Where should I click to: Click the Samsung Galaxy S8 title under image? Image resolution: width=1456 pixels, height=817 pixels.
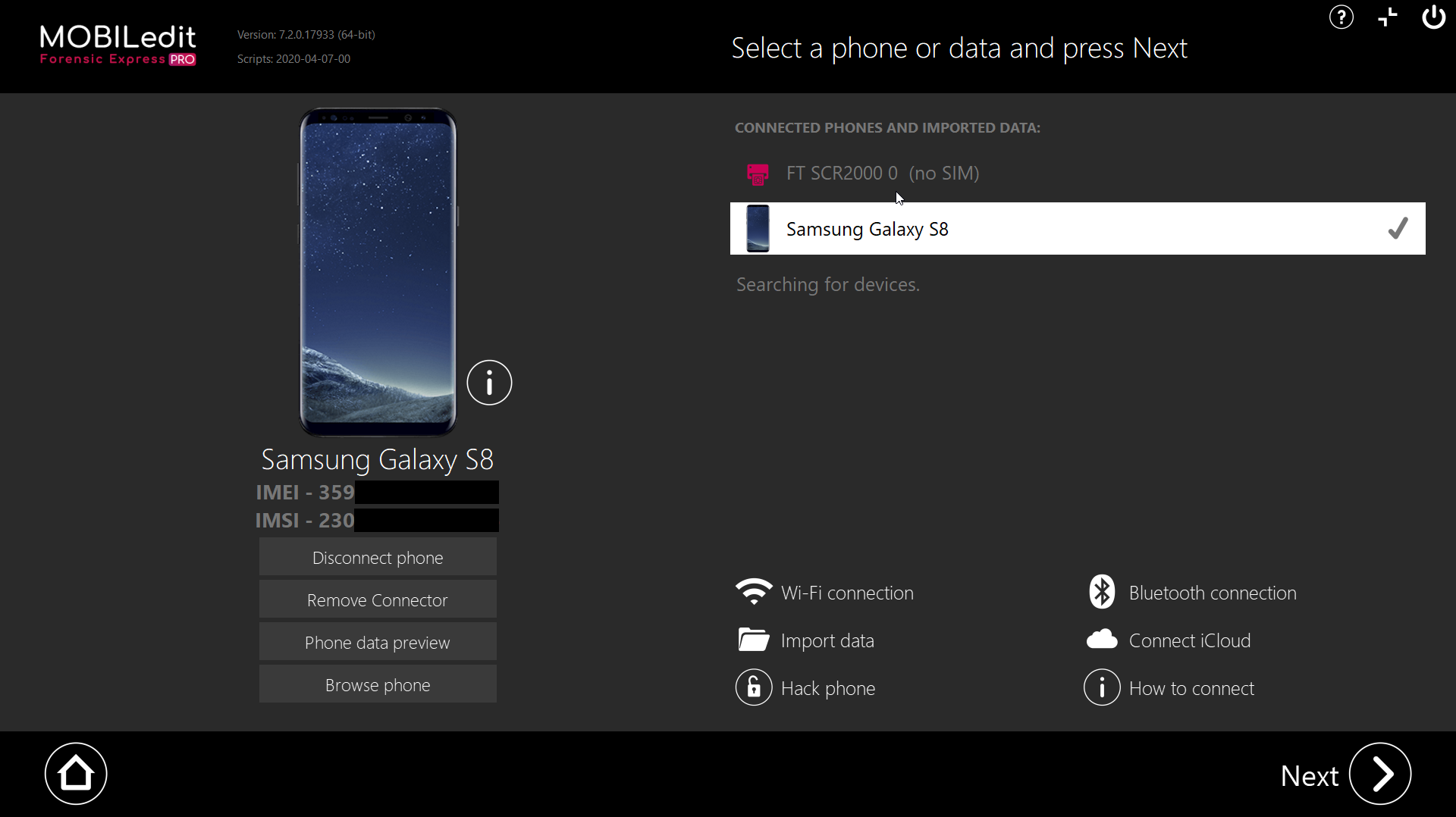tap(378, 459)
